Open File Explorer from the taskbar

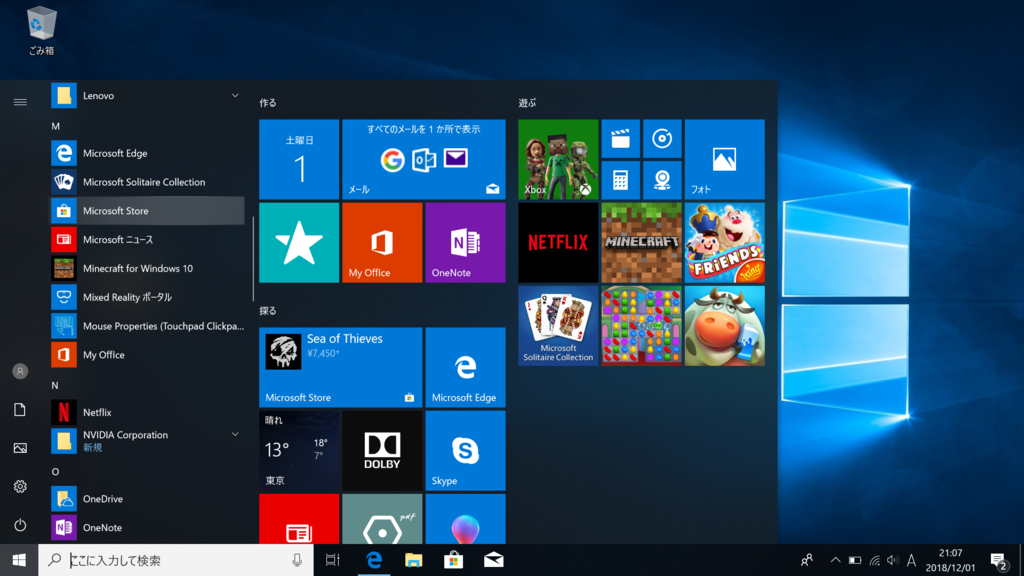coord(413,560)
